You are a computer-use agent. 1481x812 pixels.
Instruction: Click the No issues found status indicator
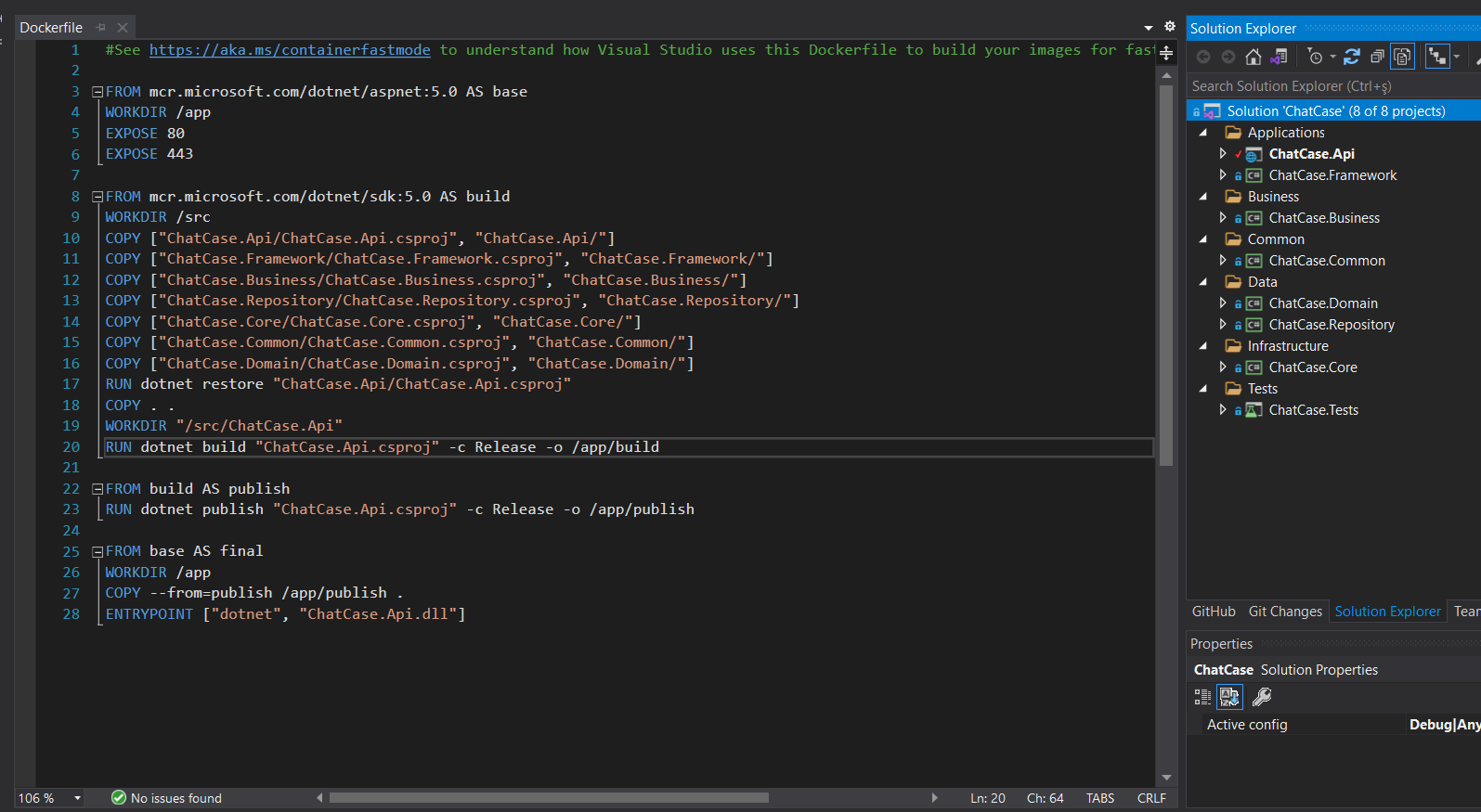pos(166,798)
